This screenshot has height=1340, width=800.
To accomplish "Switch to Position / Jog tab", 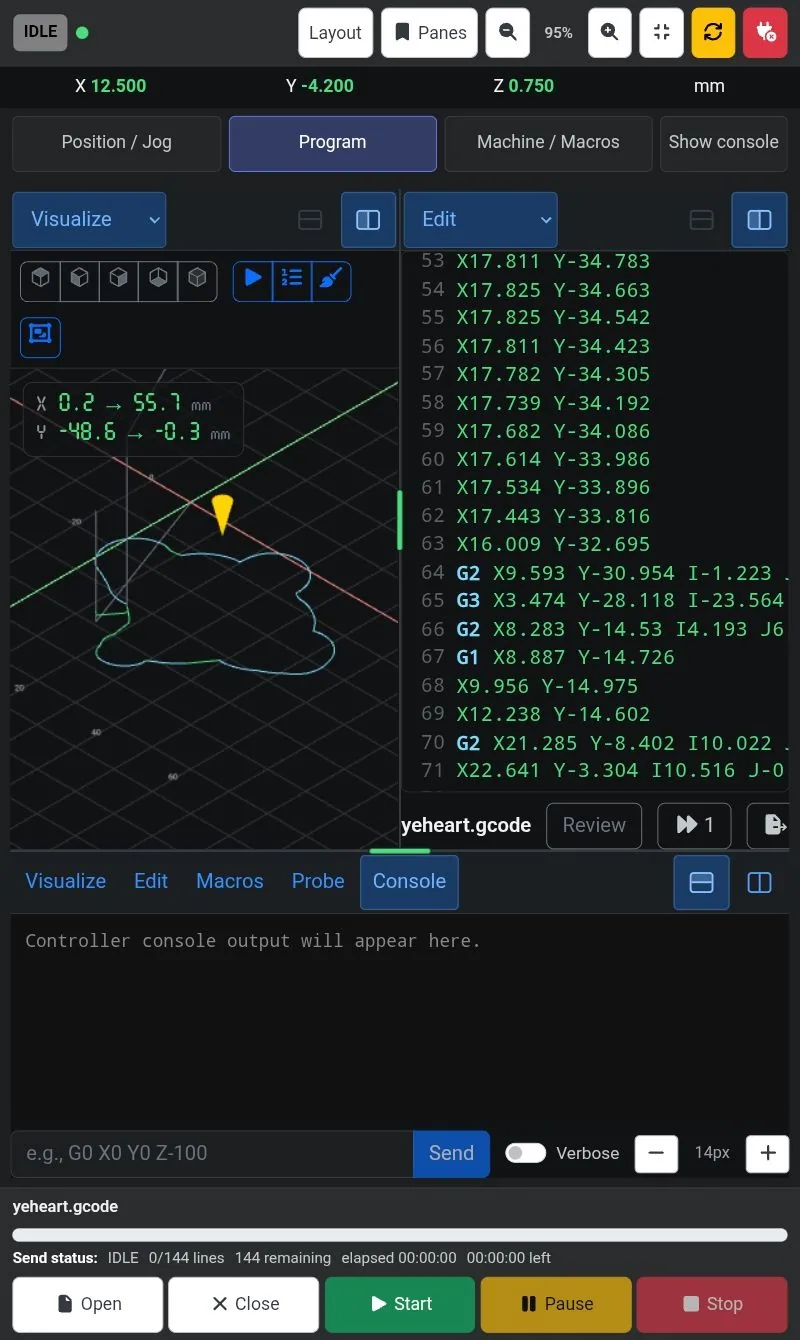I will pos(117,143).
